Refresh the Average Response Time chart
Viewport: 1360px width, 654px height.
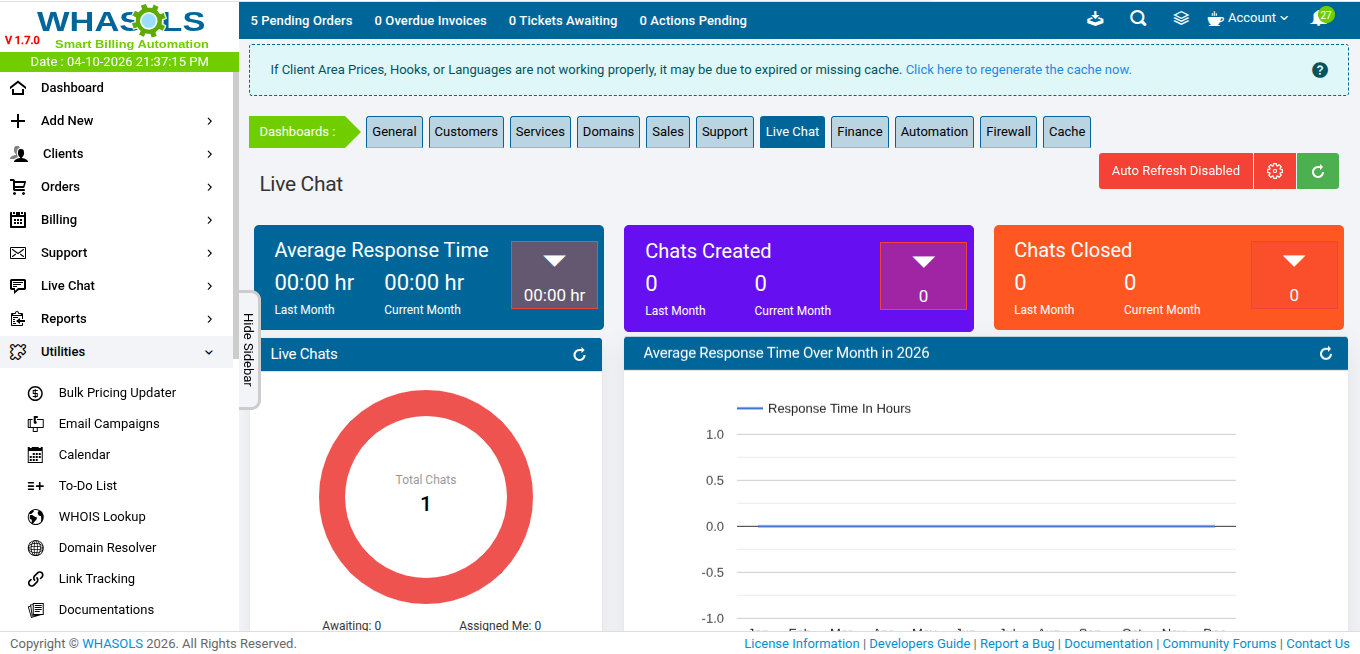(1325, 354)
